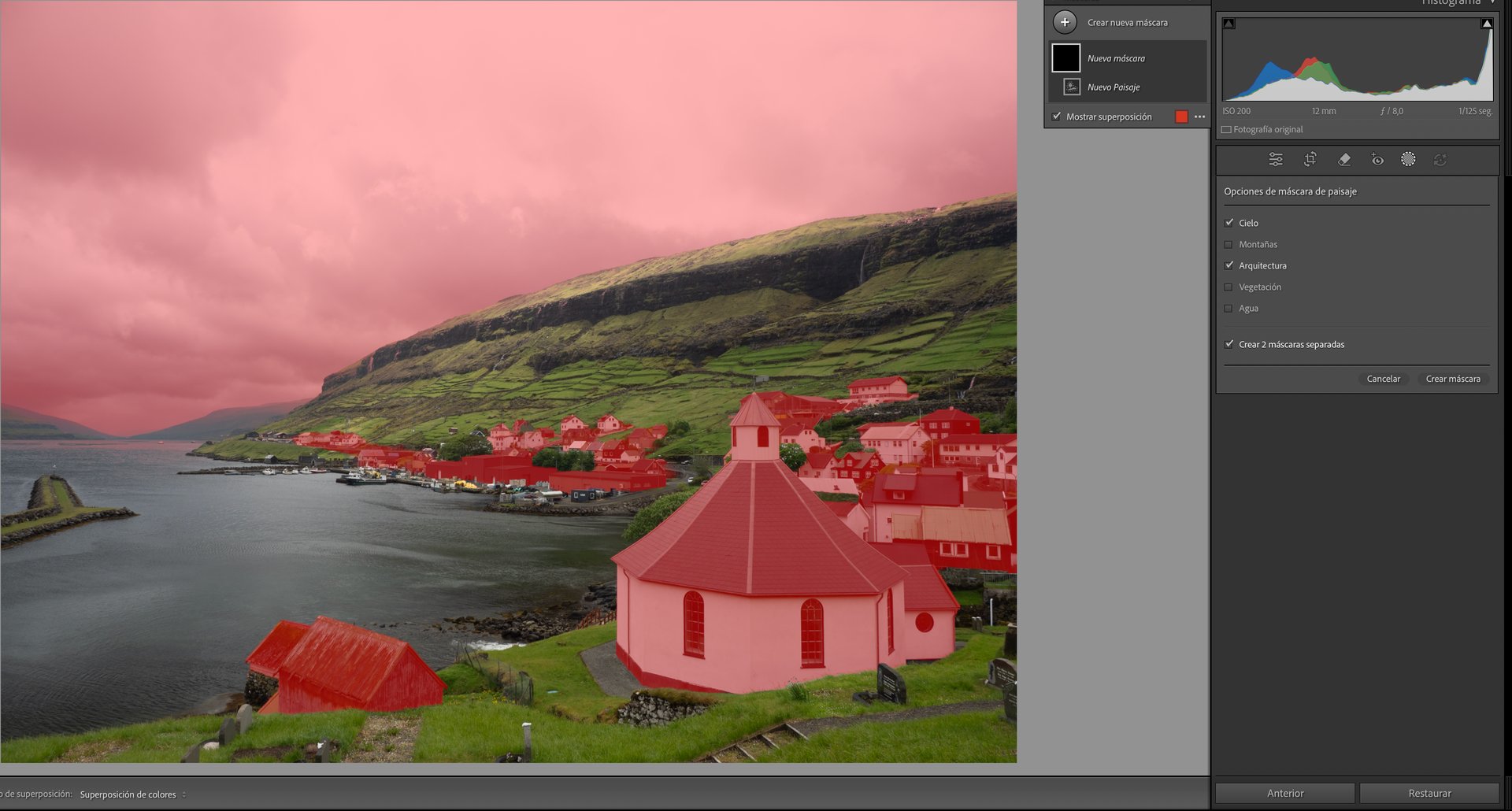The width and height of the screenshot is (1512, 811).
Task: Toggle the highlight clipping indicator in the histogram
Action: pyautogui.click(x=1487, y=24)
